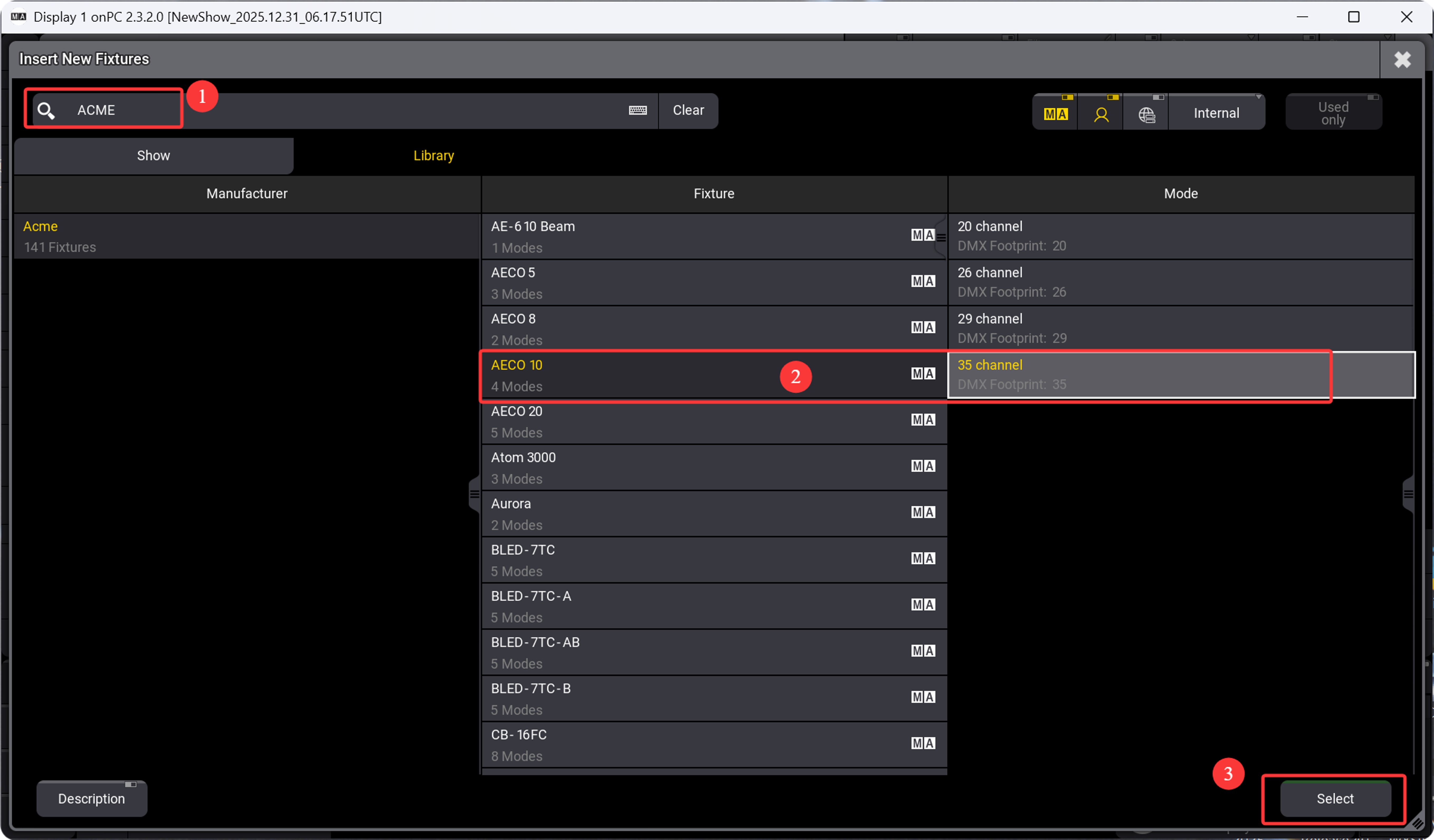Click splitter handle right of Mode column
The width and height of the screenshot is (1434, 840).
click(x=1408, y=494)
